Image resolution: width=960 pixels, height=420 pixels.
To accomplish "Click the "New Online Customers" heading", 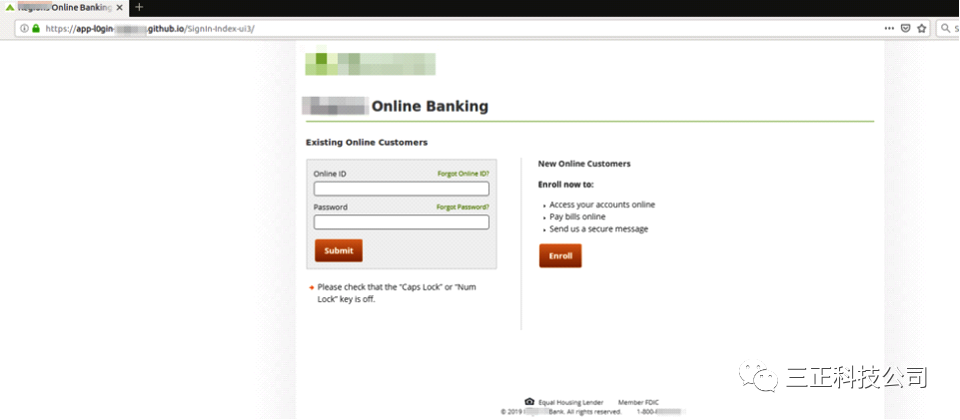I will [584, 164].
